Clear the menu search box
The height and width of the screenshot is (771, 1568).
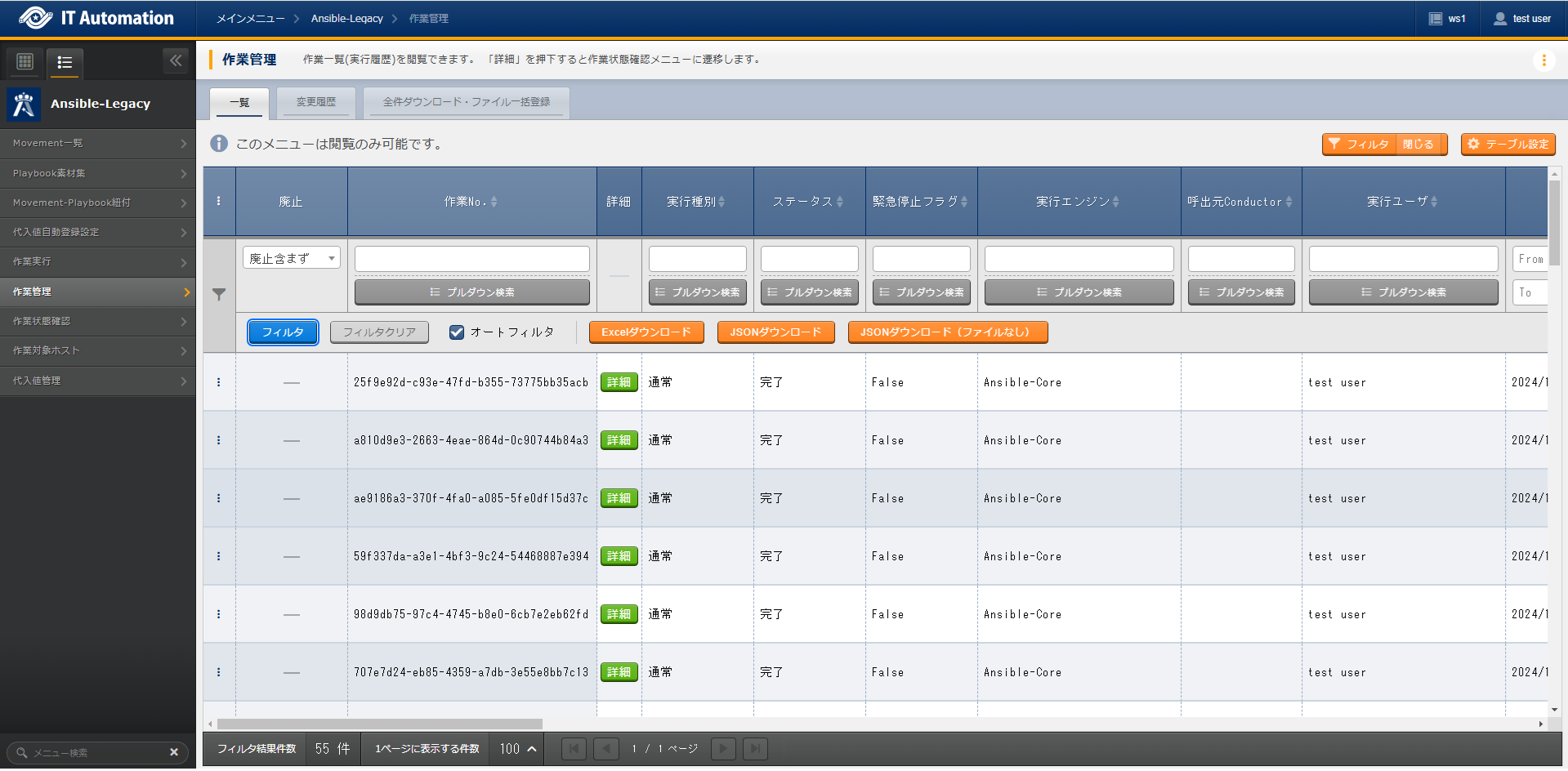174,752
